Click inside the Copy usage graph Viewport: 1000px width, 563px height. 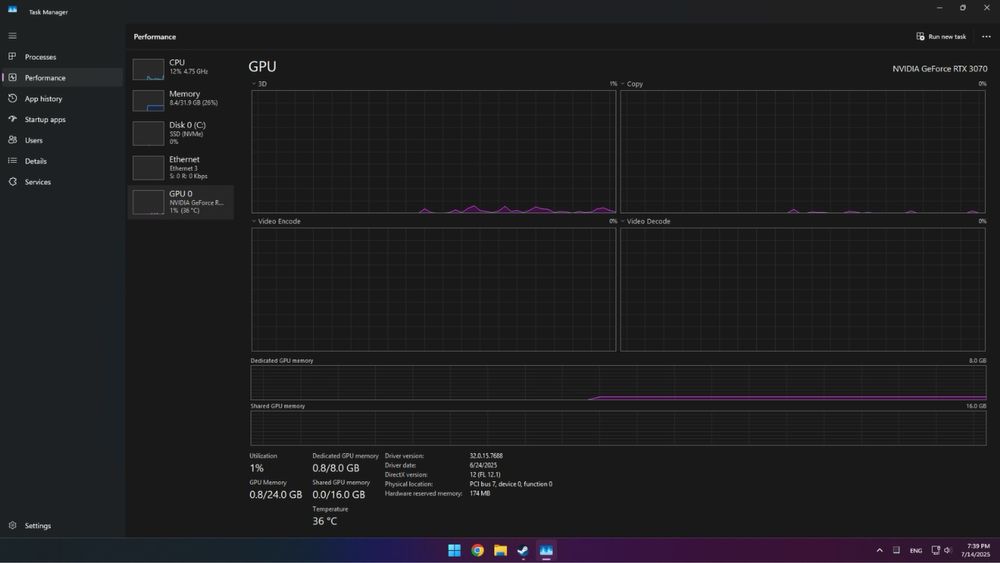point(802,152)
